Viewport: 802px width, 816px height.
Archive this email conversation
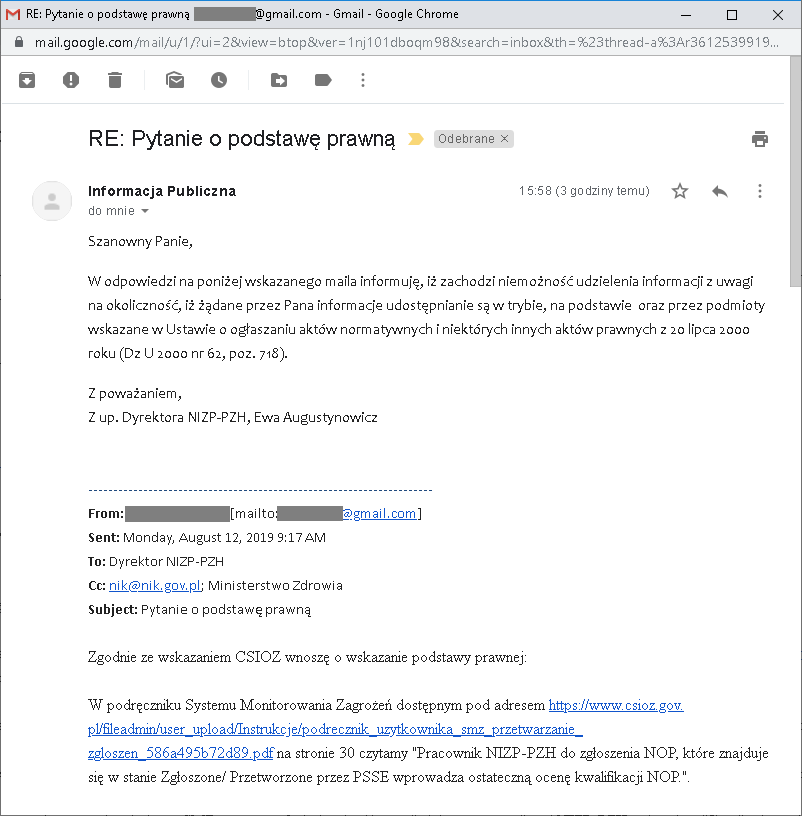coord(27,80)
